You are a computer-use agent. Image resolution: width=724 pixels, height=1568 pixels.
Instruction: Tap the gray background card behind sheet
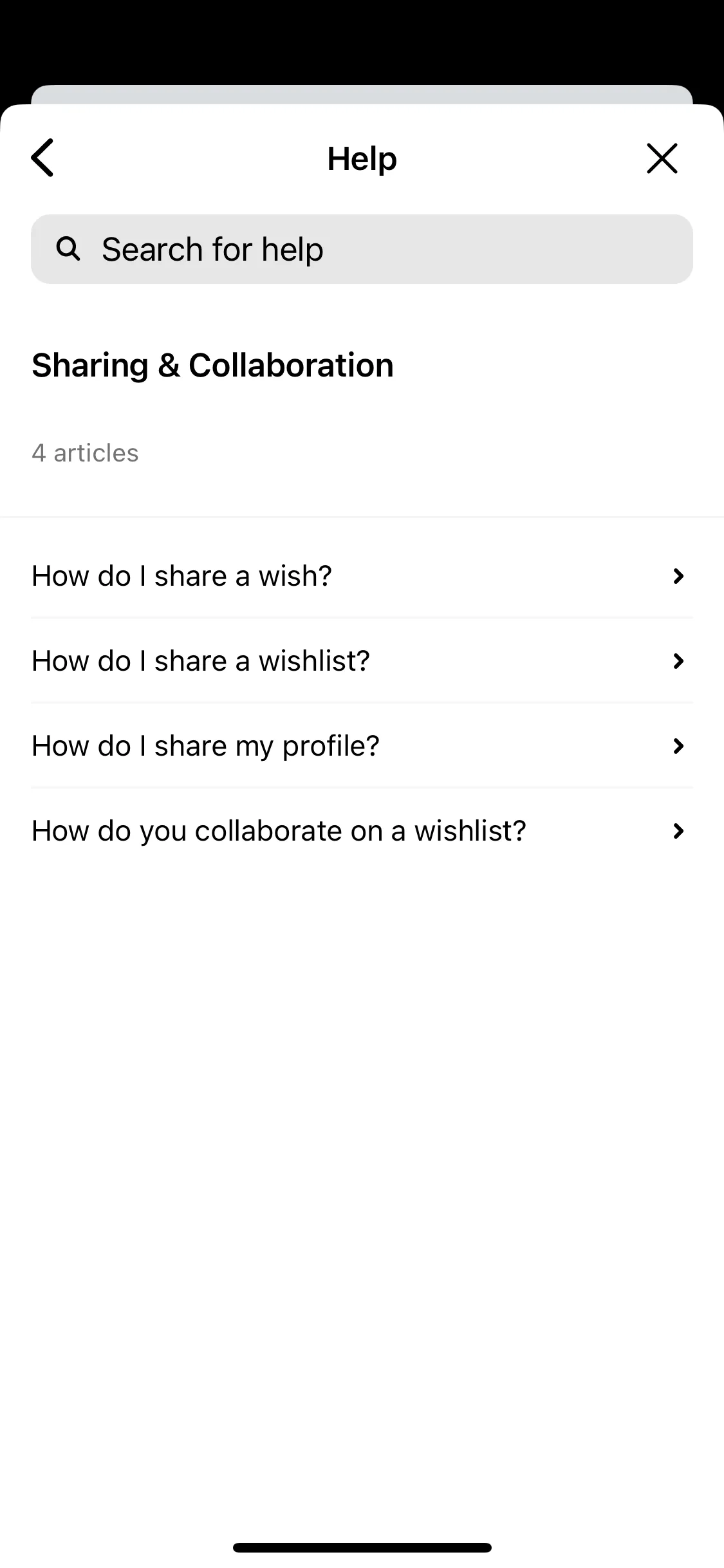click(x=362, y=94)
